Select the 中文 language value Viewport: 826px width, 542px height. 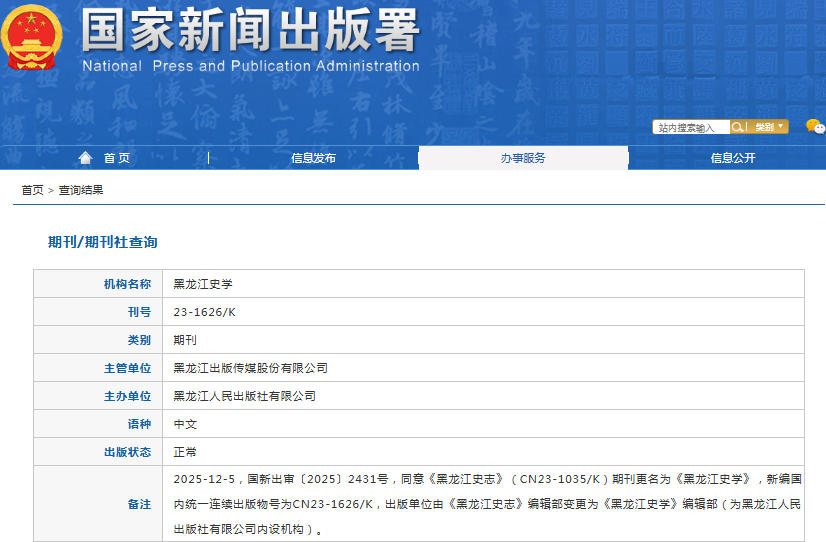(185, 424)
